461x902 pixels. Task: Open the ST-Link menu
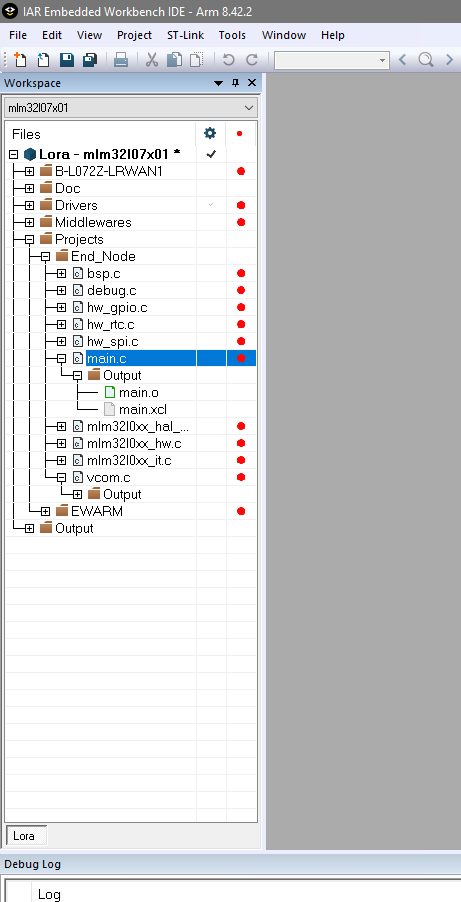pyautogui.click(x=185, y=35)
